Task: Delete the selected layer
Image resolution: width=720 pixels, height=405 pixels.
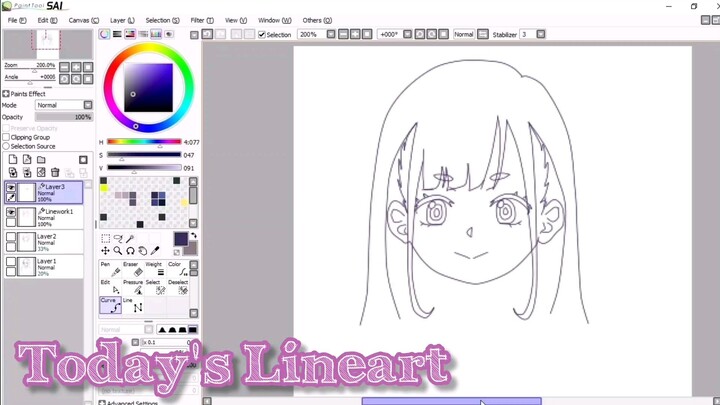Action: 55,172
